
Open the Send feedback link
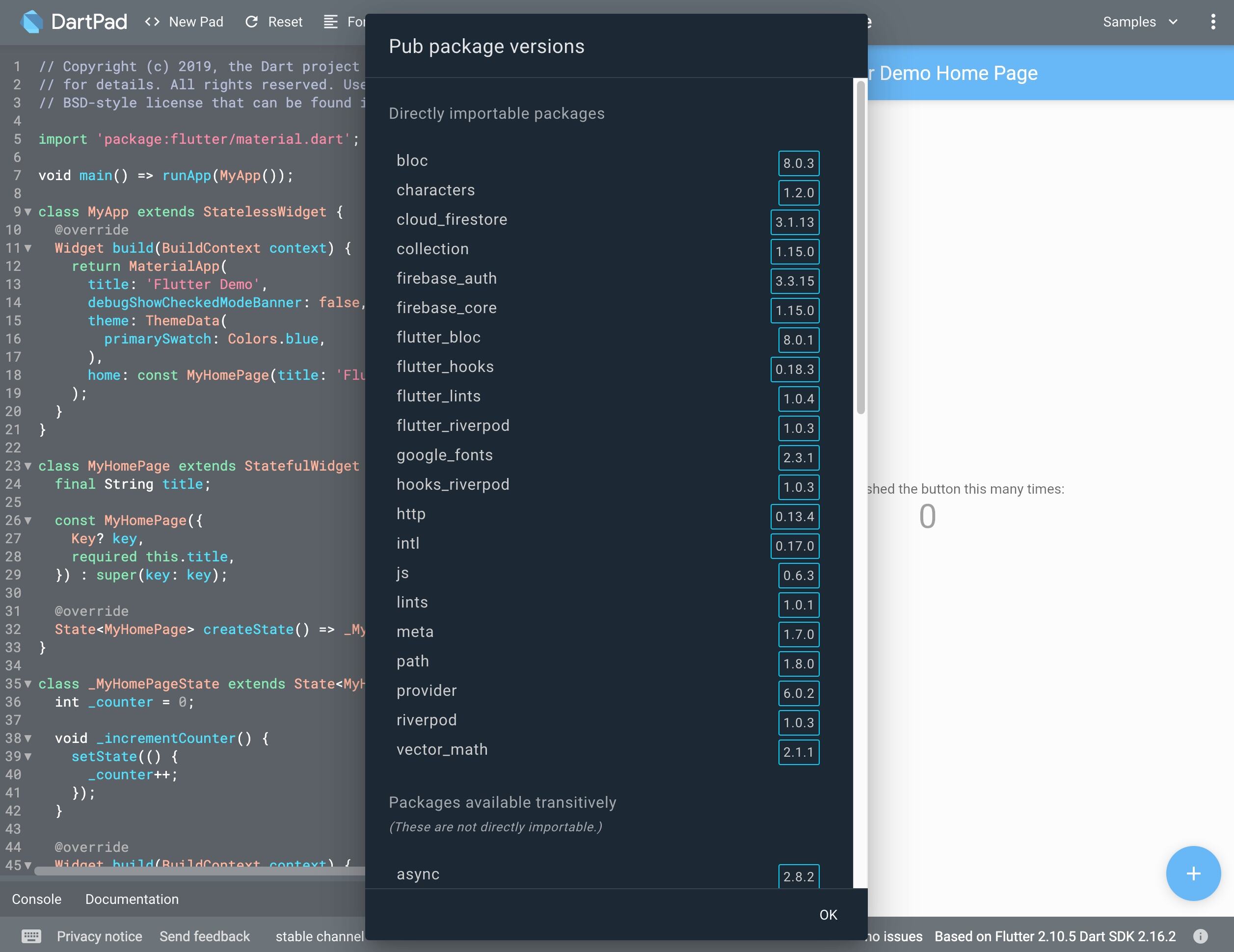click(205, 936)
